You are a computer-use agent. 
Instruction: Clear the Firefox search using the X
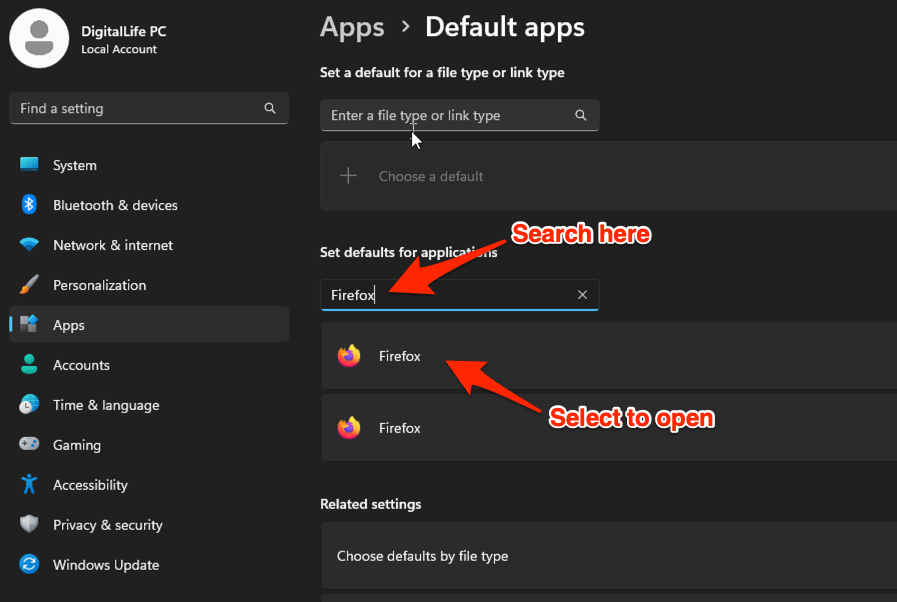pyautogui.click(x=582, y=294)
